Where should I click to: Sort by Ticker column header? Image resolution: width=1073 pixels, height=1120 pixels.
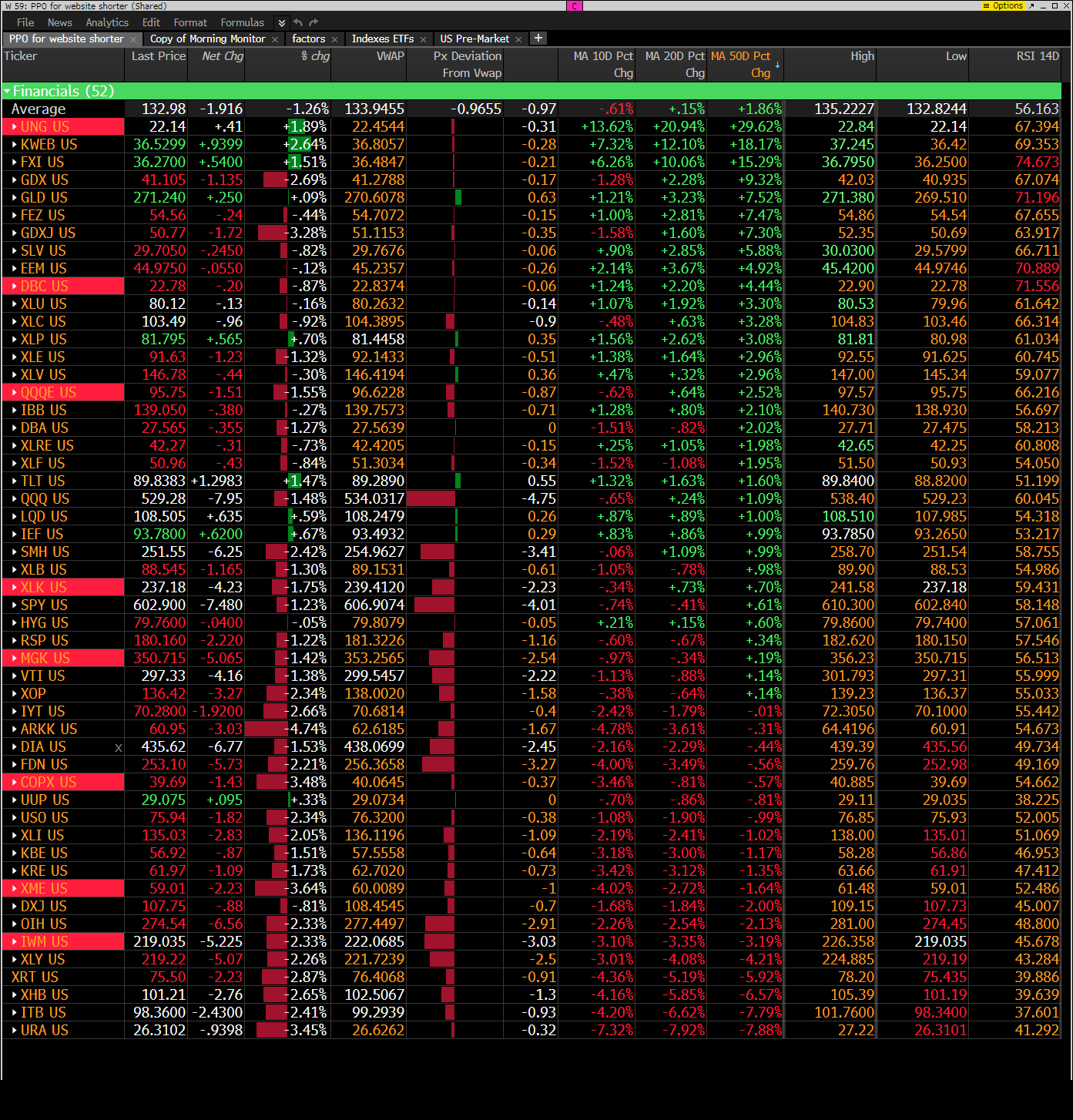[62, 65]
